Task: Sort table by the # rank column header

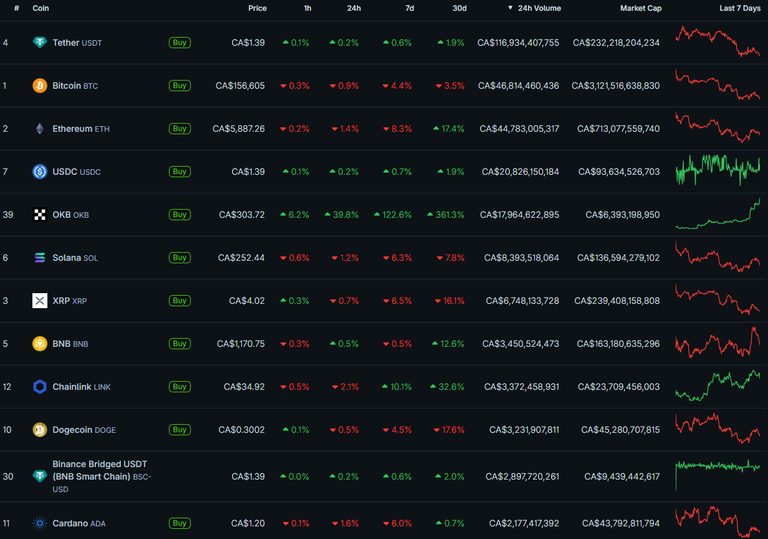Action: pos(17,8)
